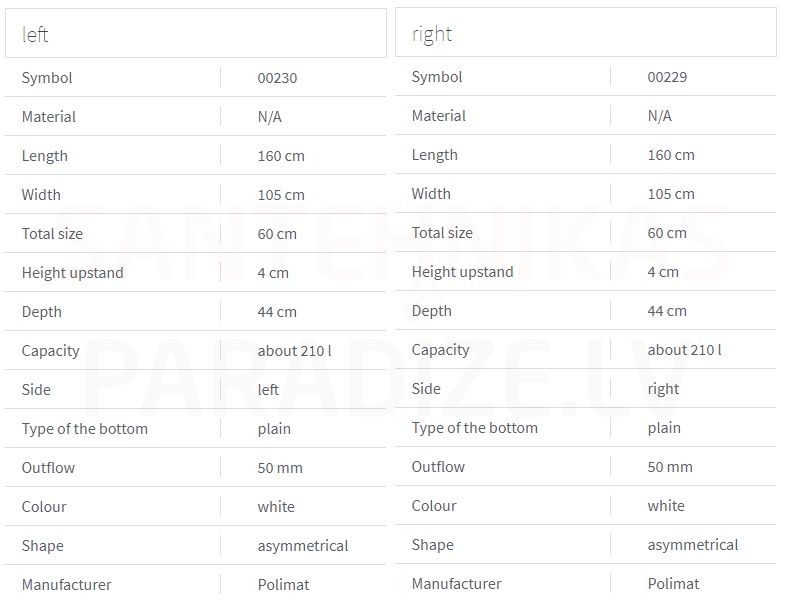The width and height of the screenshot is (790, 616).
Task: Click left Colour value white
Action: [276, 507]
